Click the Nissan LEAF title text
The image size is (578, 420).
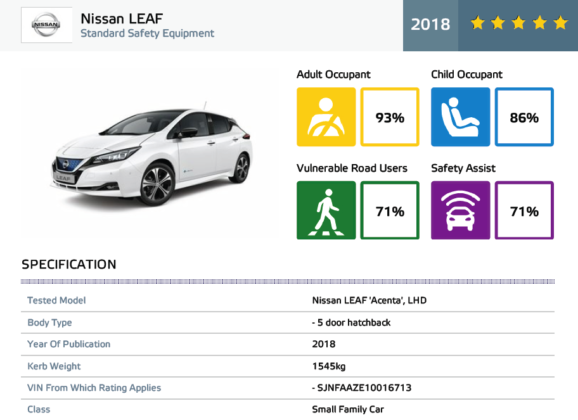click(x=122, y=18)
